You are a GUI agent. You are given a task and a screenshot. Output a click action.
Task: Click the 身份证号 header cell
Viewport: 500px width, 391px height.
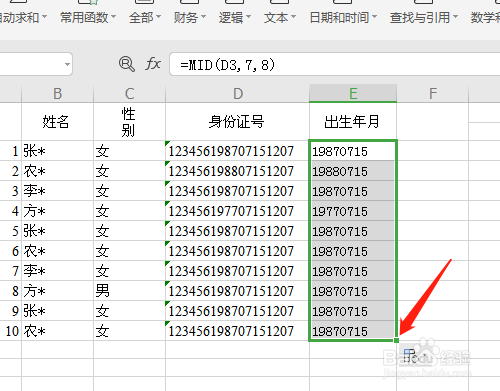pyautogui.click(x=237, y=121)
